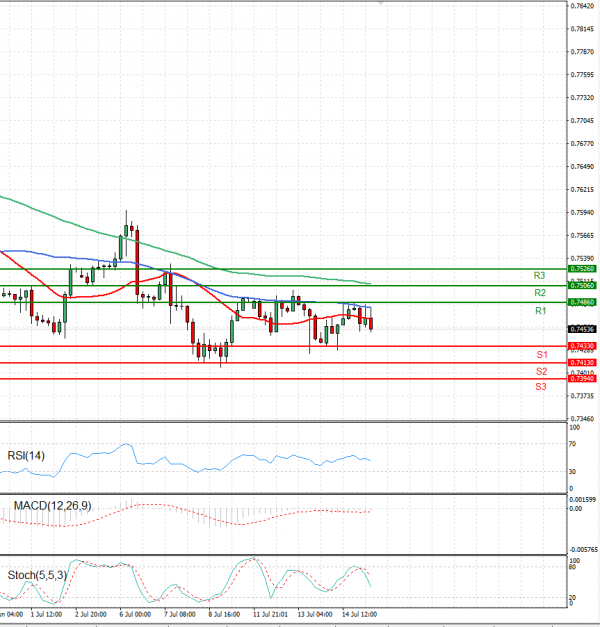The image size is (600, 627).
Task: Click the R2 resistance label
Action: pos(540,293)
